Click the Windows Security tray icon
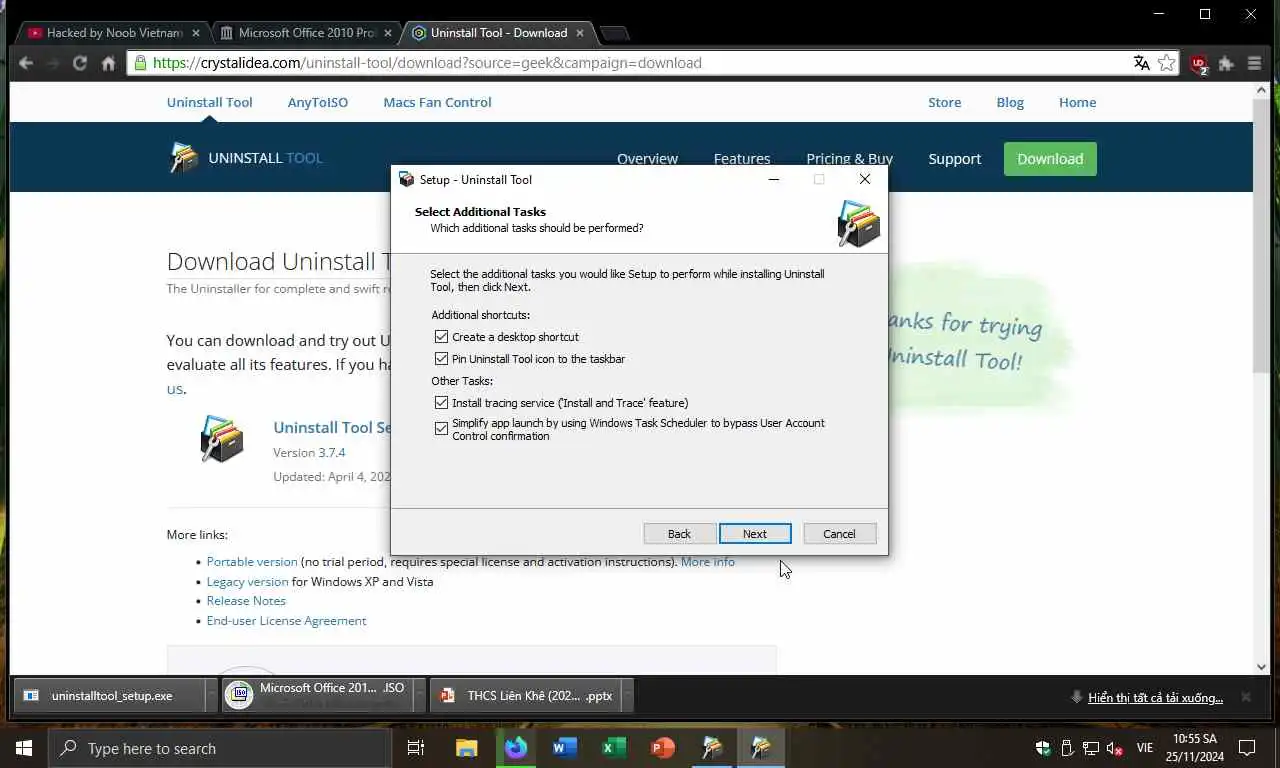Image resolution: width=1280 pixels, height=768 pixels. pos(1043,748)
